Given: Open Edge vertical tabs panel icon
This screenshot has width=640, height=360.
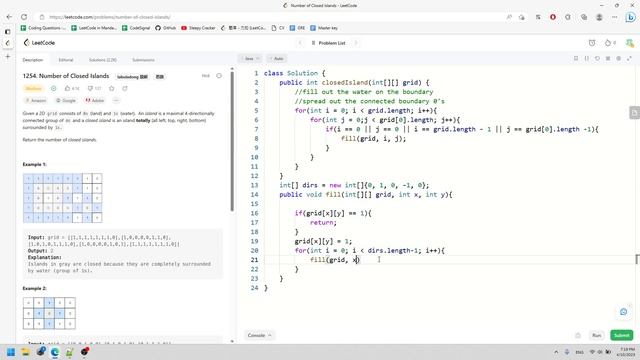Looking at the screenshot, I should click(7, 31).
